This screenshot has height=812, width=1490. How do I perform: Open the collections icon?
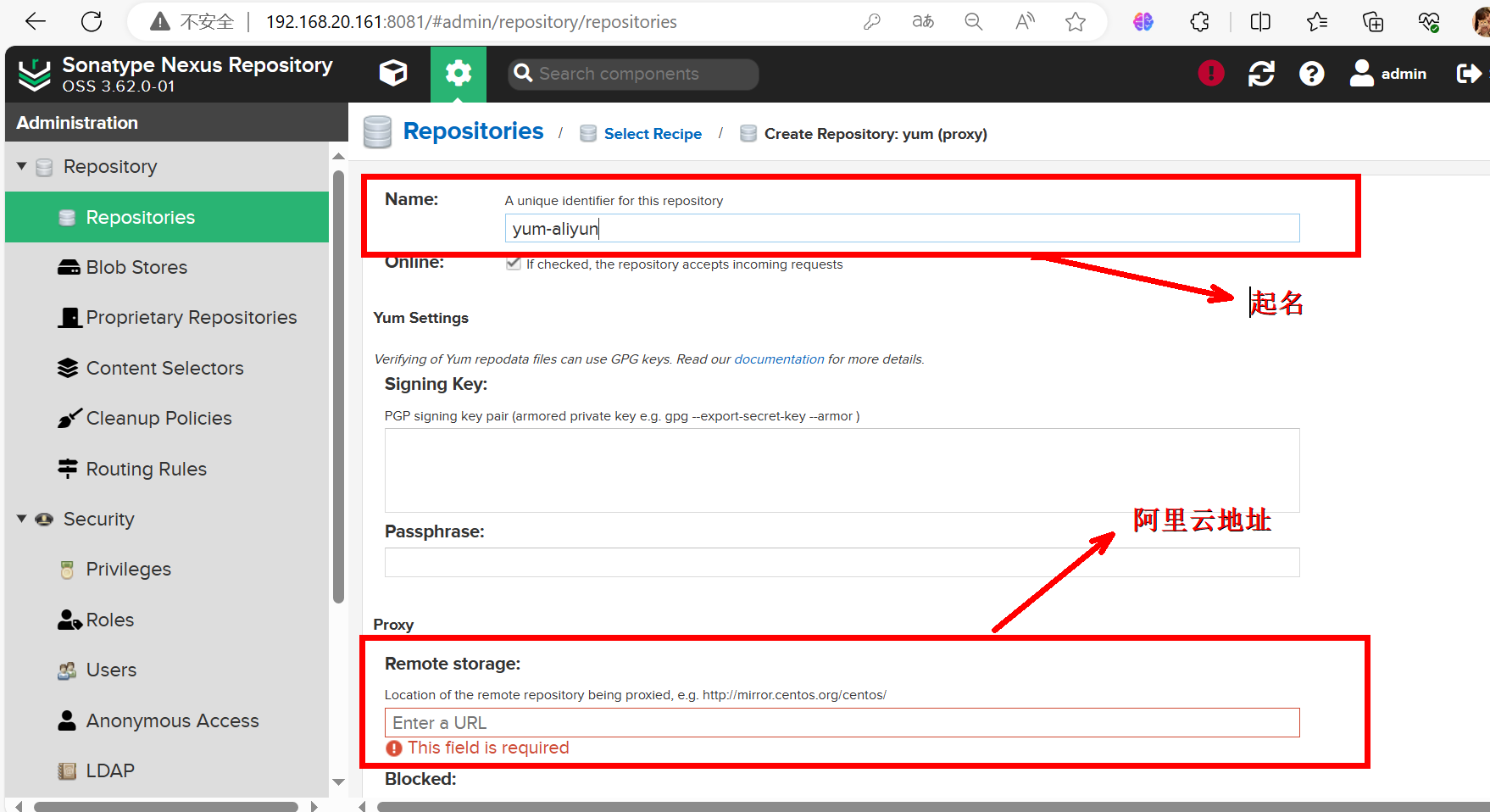1373,21
